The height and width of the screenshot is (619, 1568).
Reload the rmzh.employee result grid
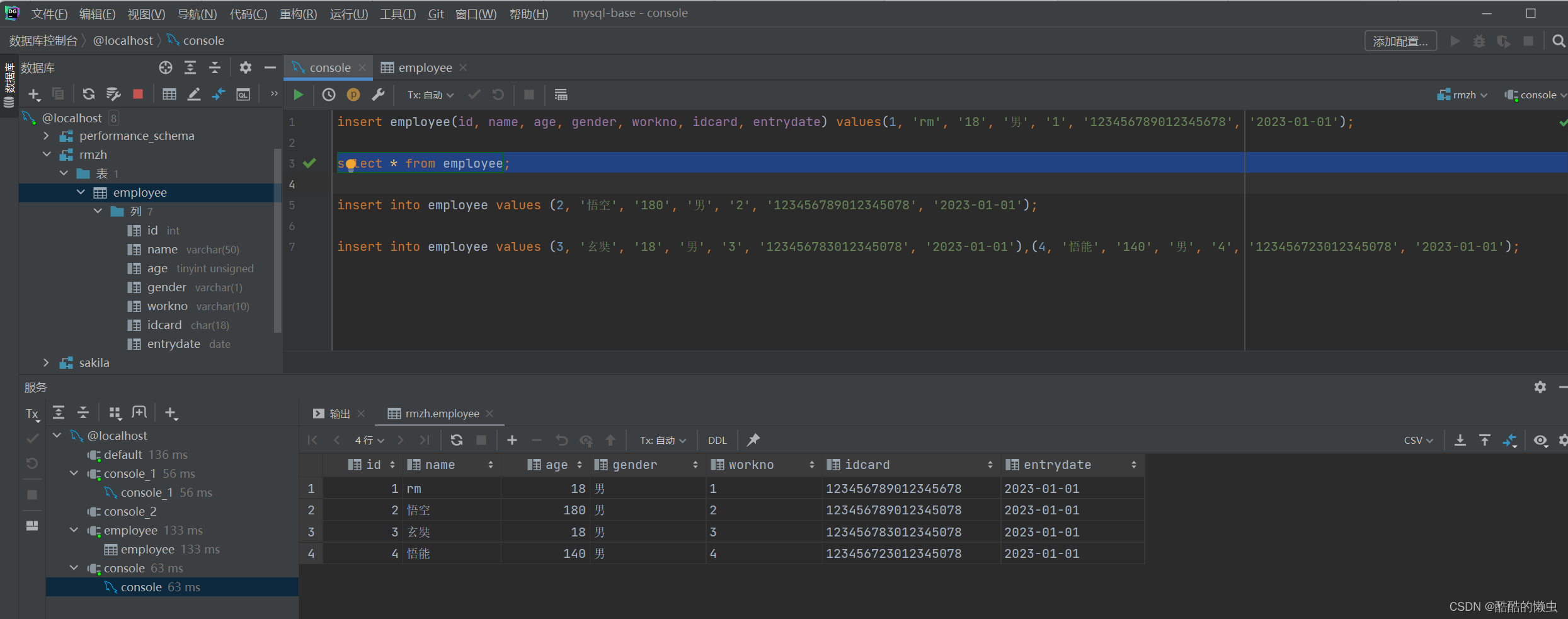[457, 440]
